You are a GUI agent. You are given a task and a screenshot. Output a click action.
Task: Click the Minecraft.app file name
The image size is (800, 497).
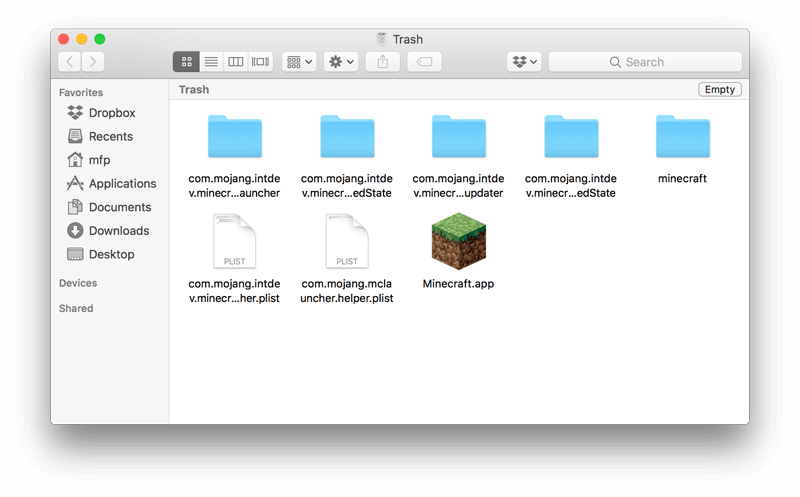pyautogui.click(x=458, y=284)
